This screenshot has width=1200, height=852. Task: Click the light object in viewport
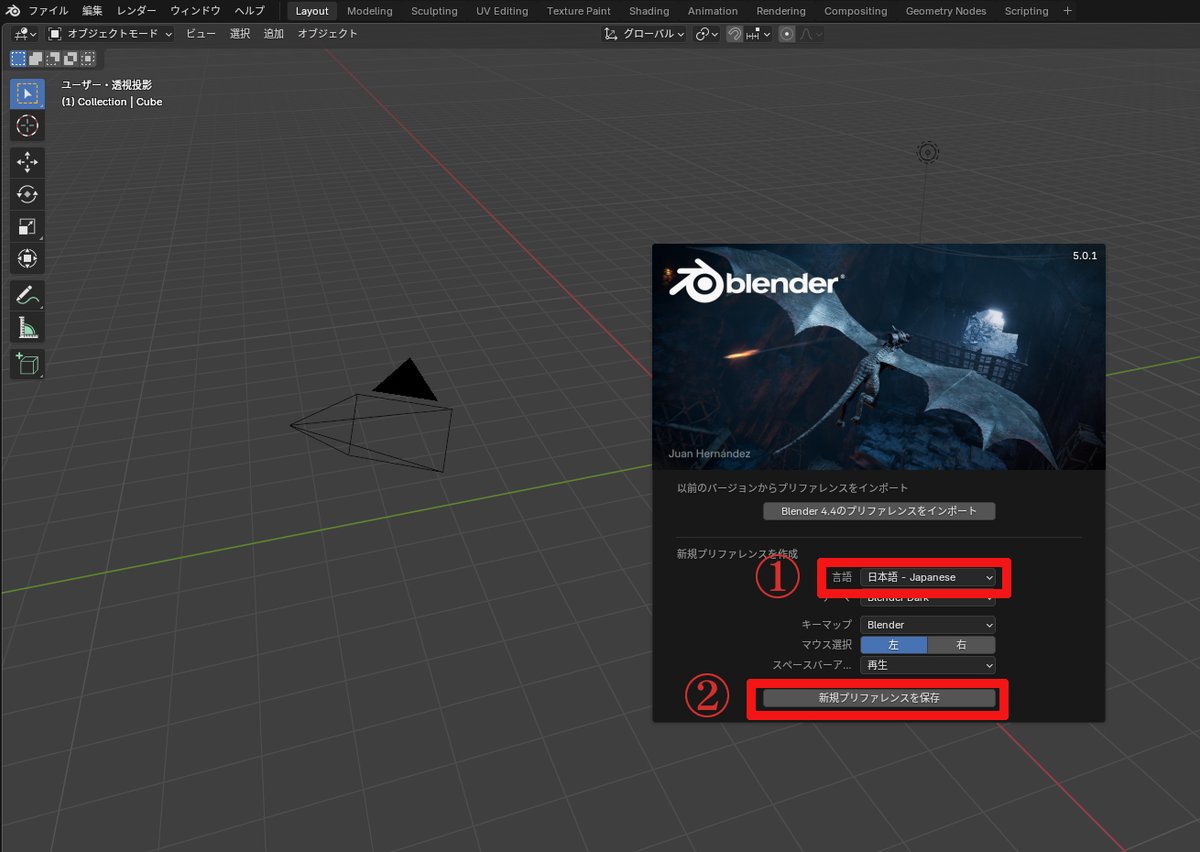coord(928,152)
